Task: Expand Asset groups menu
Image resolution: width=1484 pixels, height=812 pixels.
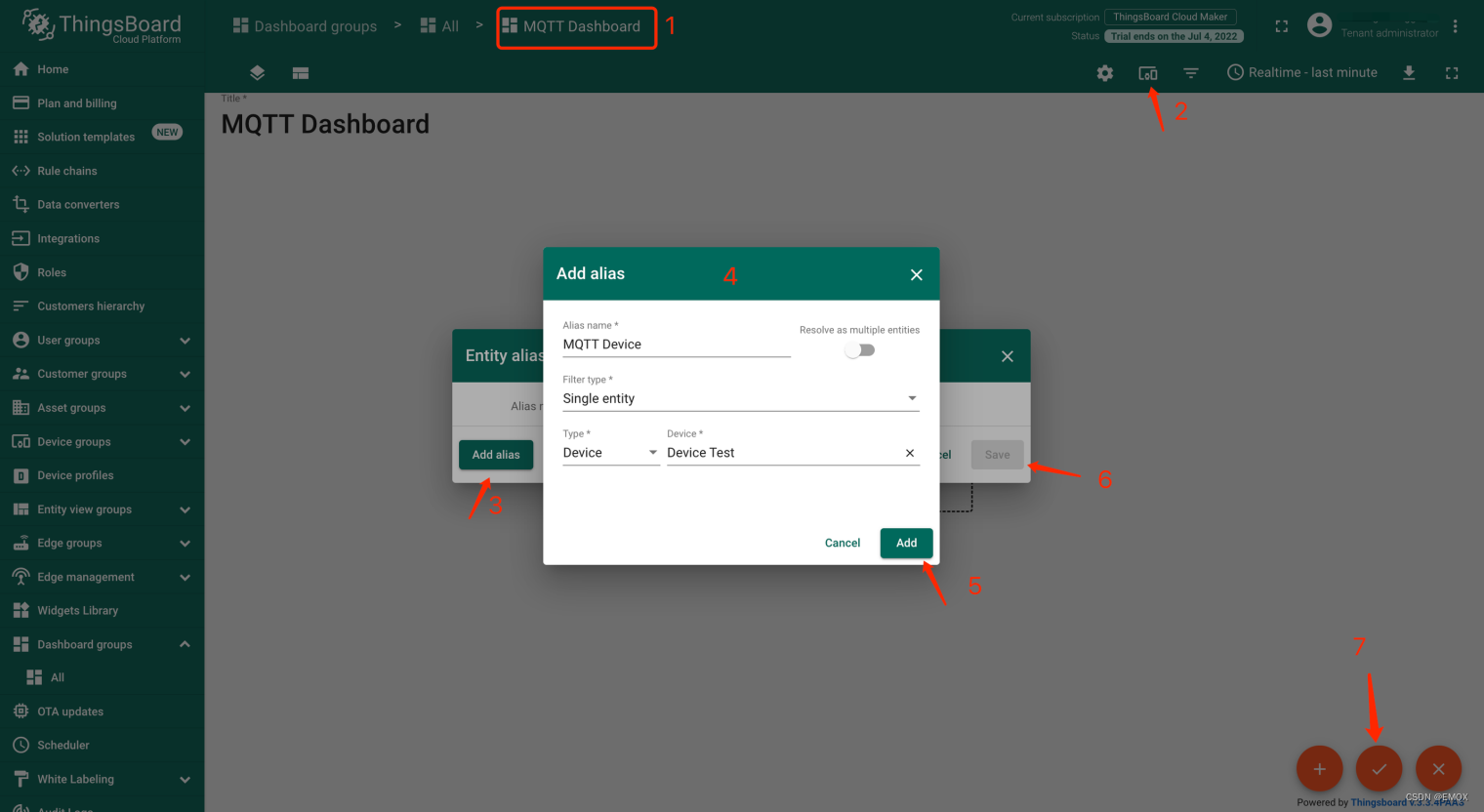Action: click(x=102, y=408)
